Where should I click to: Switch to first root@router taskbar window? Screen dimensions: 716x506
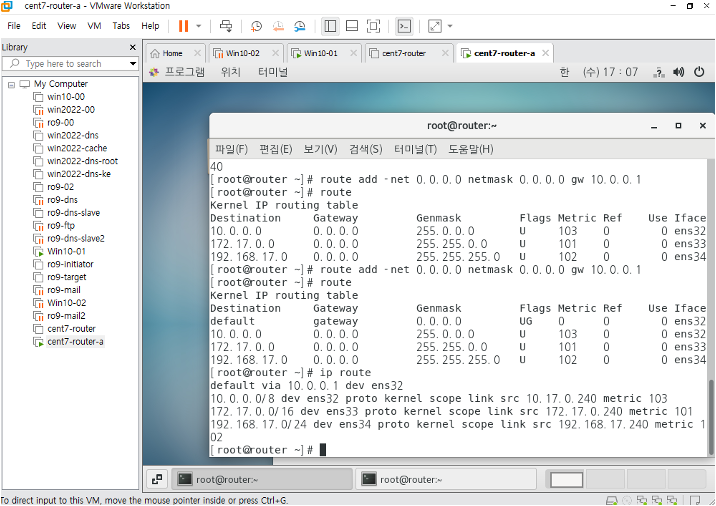263,479
